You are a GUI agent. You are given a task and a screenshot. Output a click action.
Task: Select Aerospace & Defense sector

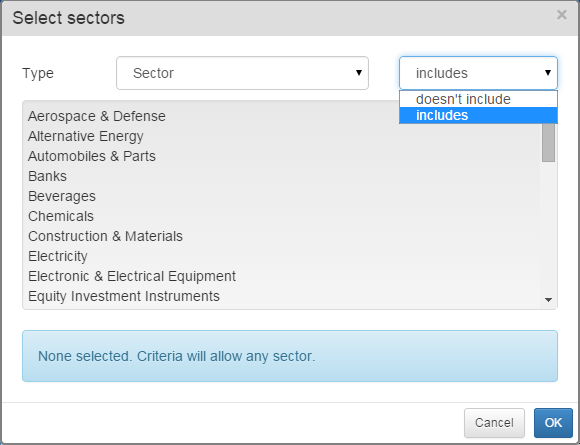(97, 116)
